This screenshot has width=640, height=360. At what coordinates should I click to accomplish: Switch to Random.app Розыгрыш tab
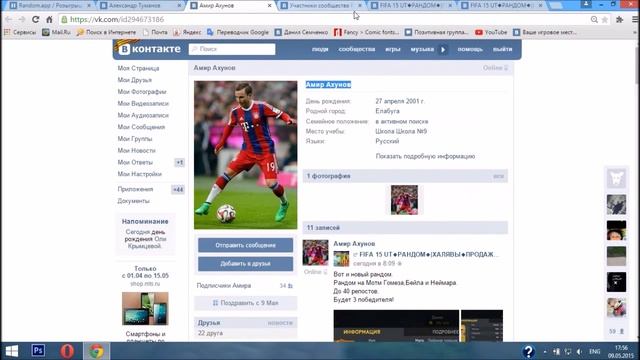[x=50, y=6]
